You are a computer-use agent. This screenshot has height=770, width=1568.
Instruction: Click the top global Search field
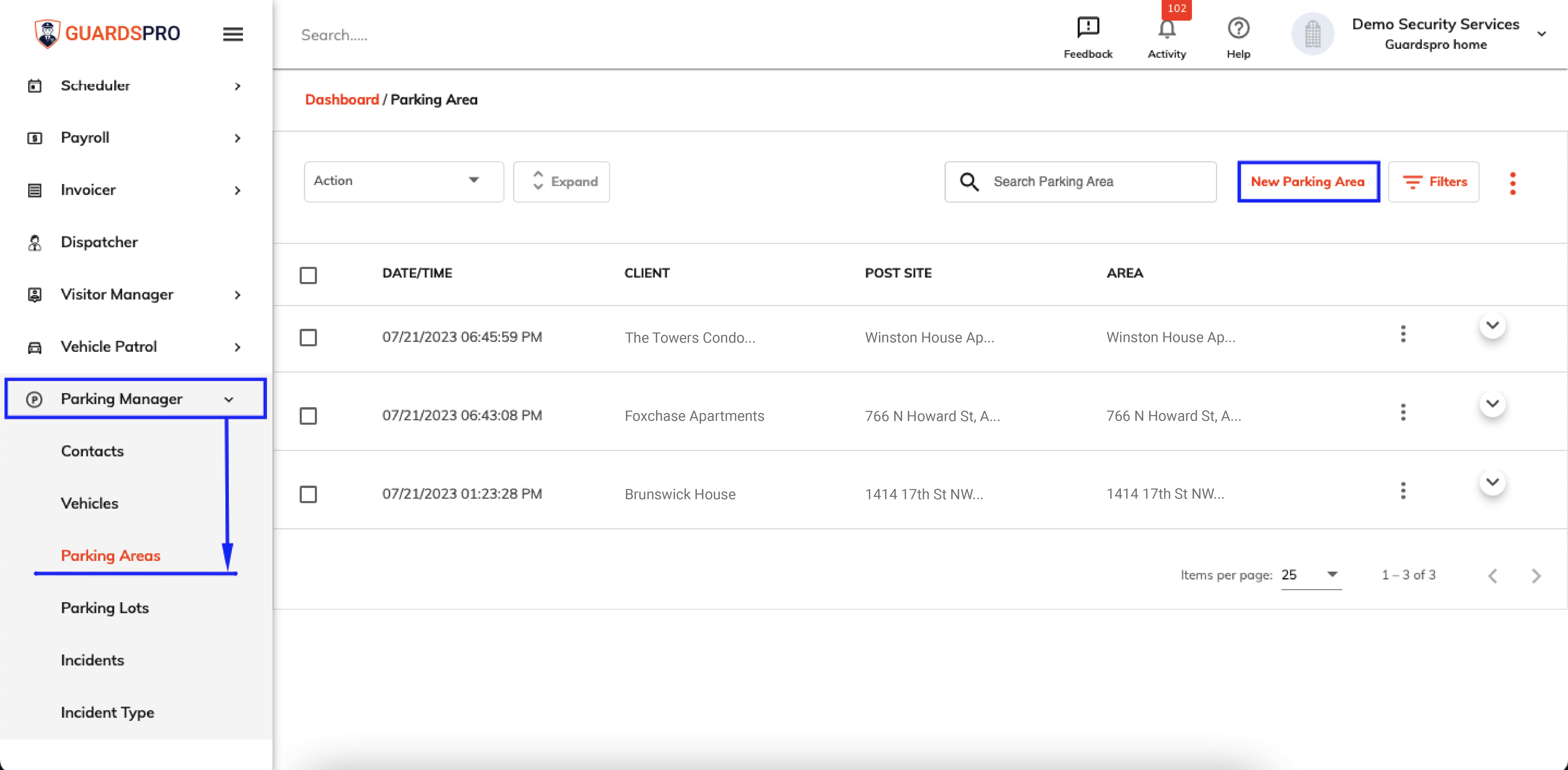pos(334,35)
